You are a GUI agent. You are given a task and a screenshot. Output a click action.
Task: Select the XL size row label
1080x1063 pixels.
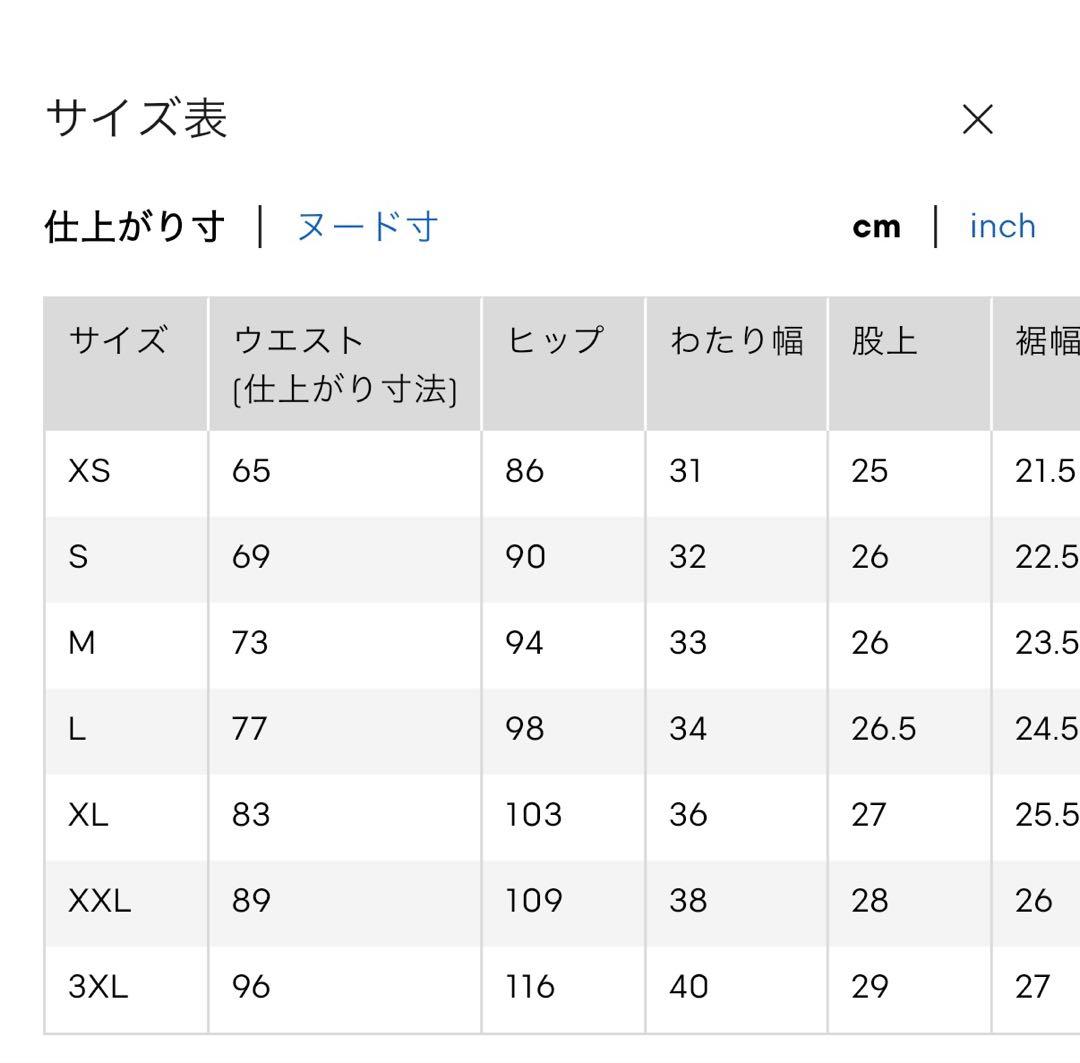[x=88, y=814]
